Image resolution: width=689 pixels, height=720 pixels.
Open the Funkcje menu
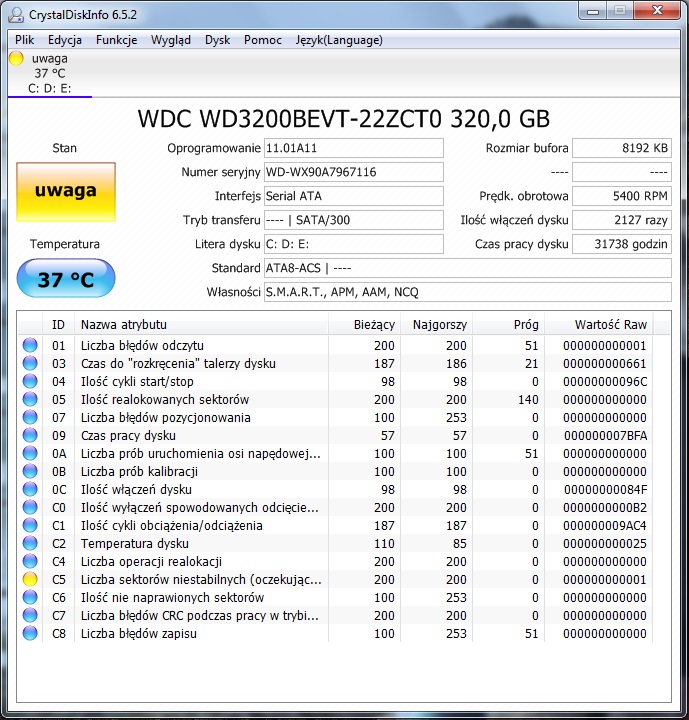(x=116, y=40)
